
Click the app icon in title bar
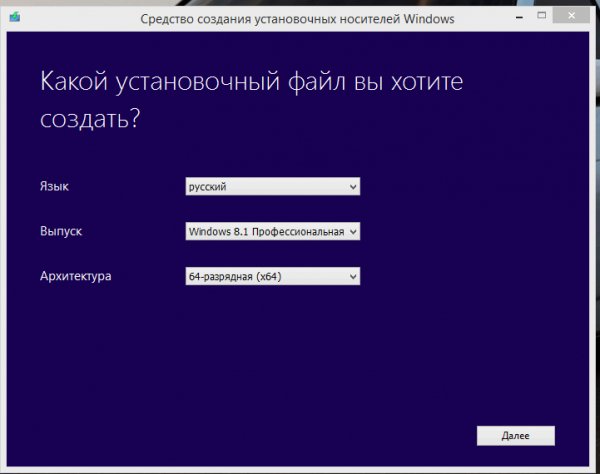tap(15, 17)
